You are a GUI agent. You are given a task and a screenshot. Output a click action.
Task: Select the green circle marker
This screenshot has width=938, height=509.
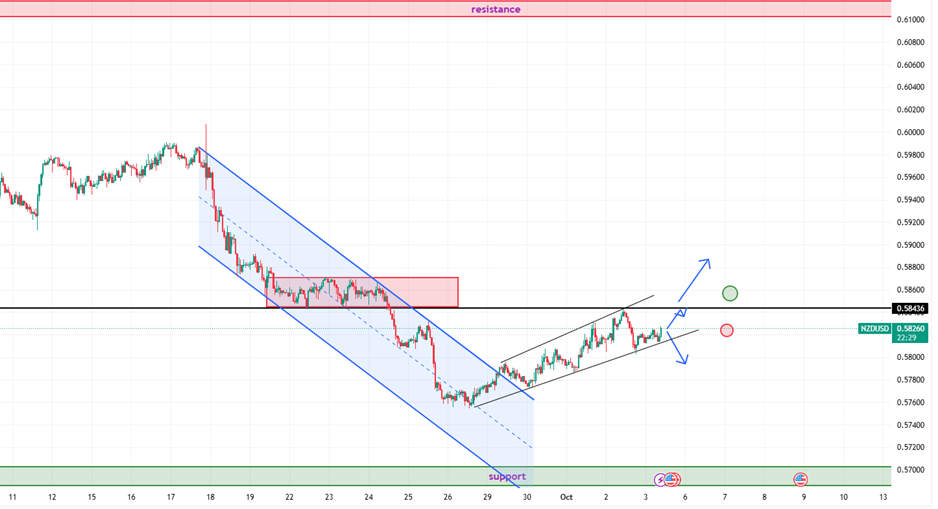pyautogui.click(x=730, y=293)
